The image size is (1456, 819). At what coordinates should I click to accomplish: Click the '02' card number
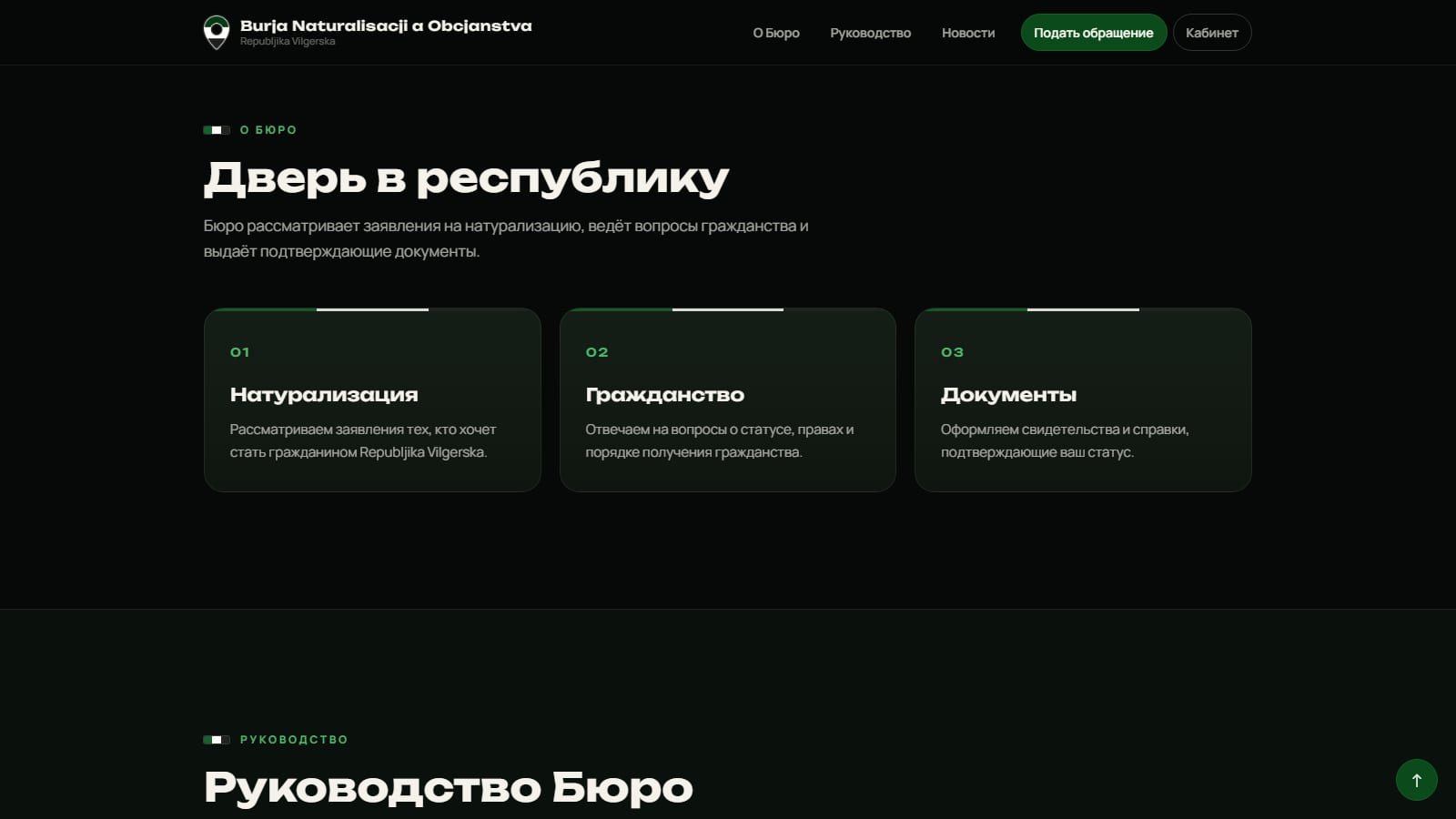point(597,352)
